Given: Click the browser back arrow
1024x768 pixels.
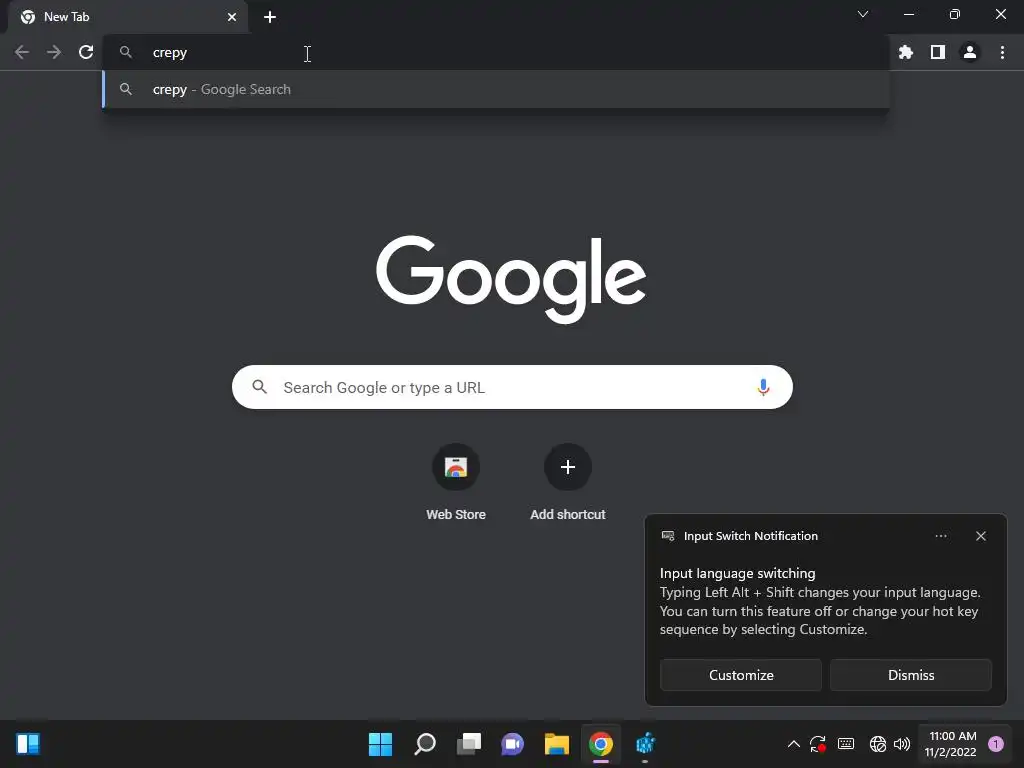Looking at the screenshot, I should 22,52.
